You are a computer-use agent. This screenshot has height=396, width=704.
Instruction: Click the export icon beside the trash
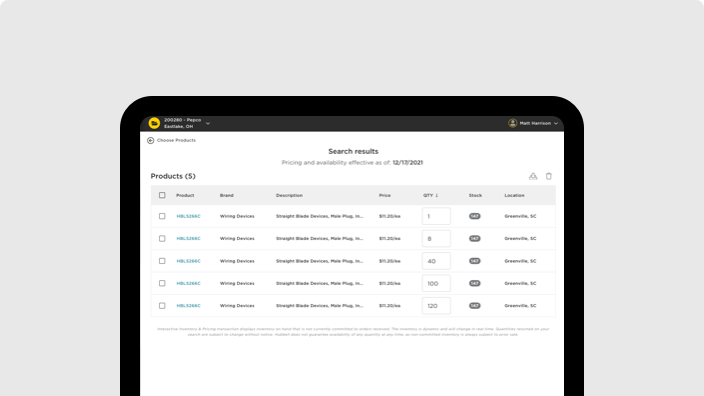coord(533,176)
